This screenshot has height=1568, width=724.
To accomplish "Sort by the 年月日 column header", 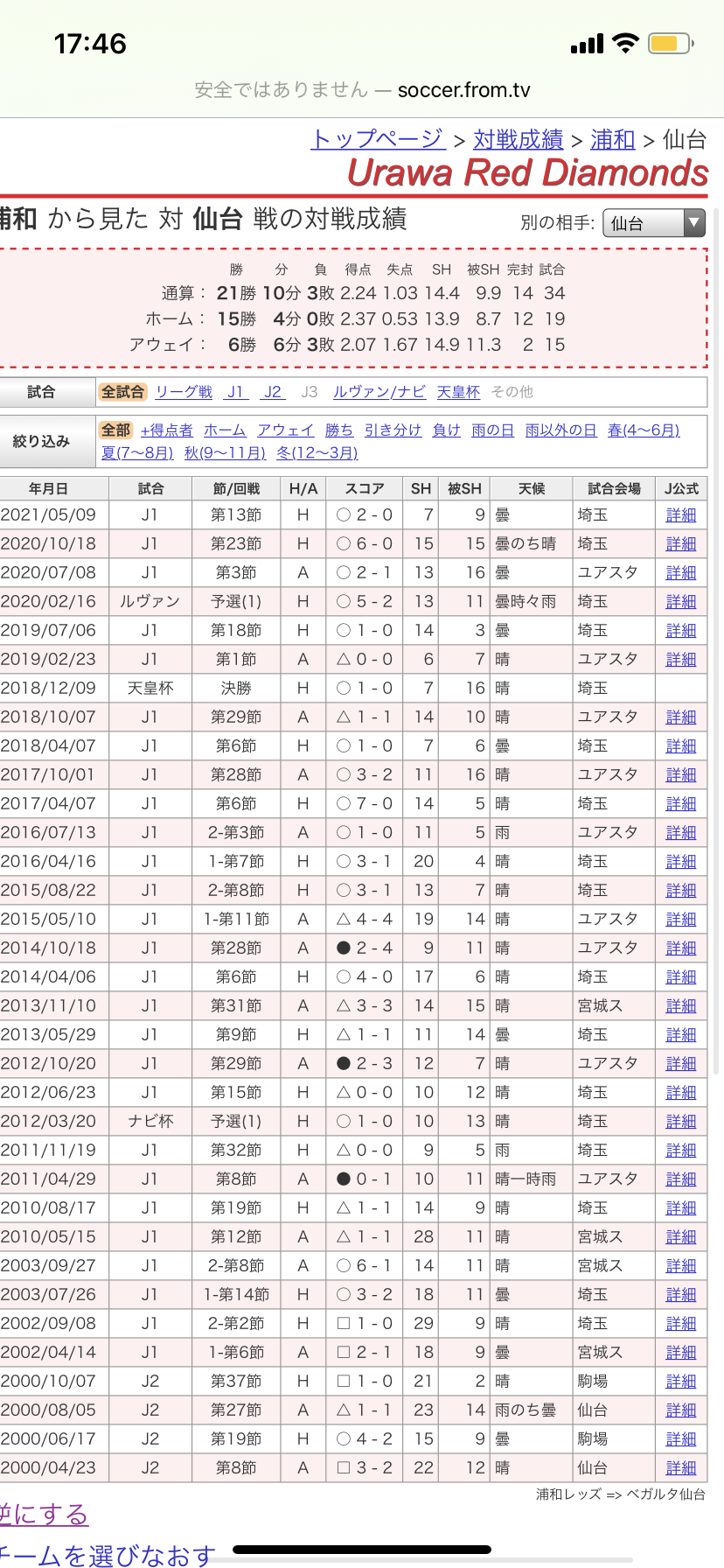I will [48, 488].
